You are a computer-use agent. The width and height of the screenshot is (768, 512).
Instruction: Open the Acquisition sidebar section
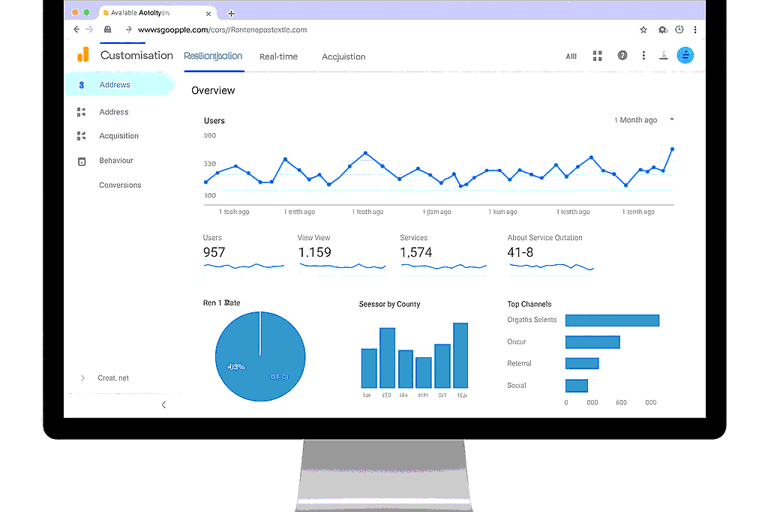coord(119,136)
